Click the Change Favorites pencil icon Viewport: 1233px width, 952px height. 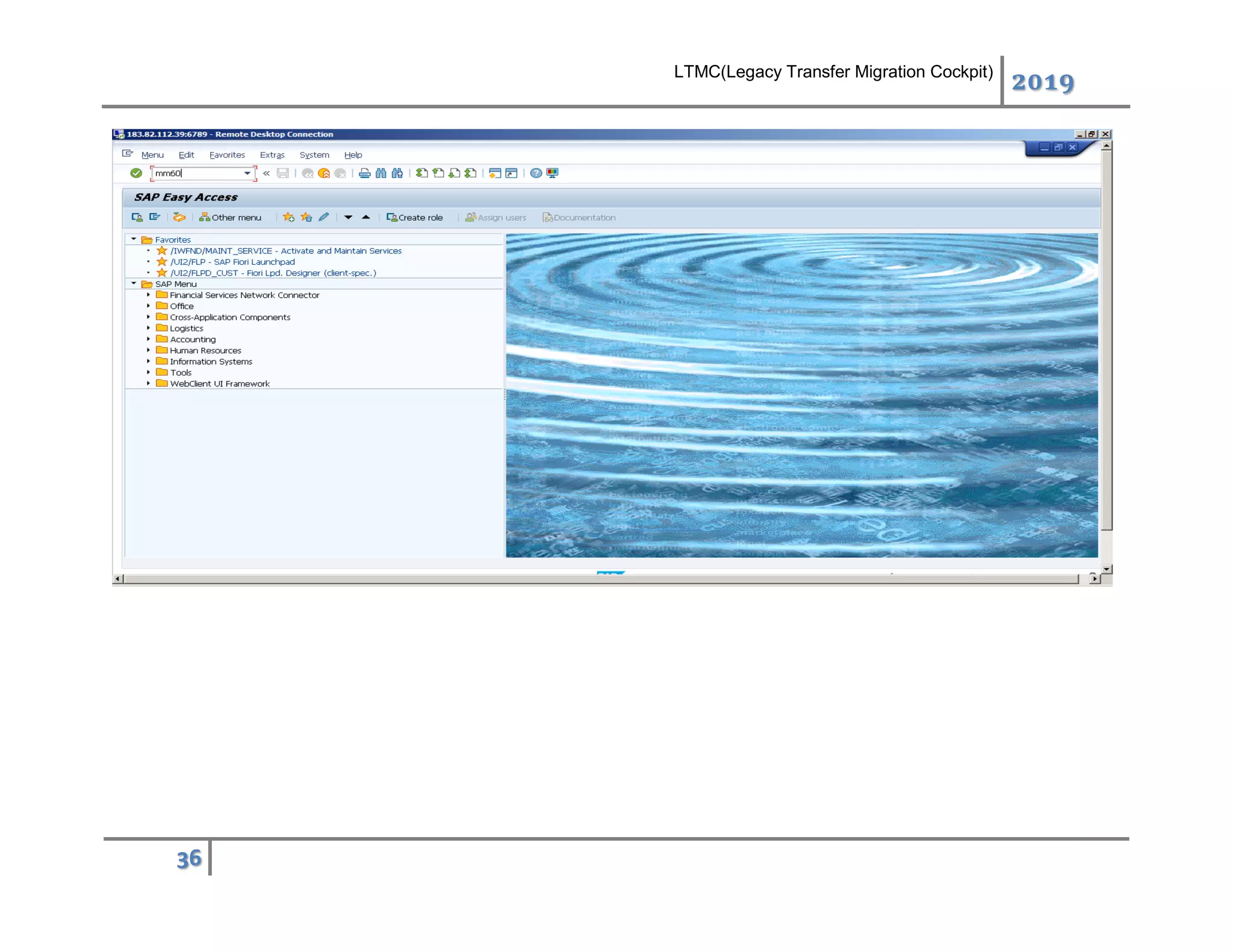point(324,217)
